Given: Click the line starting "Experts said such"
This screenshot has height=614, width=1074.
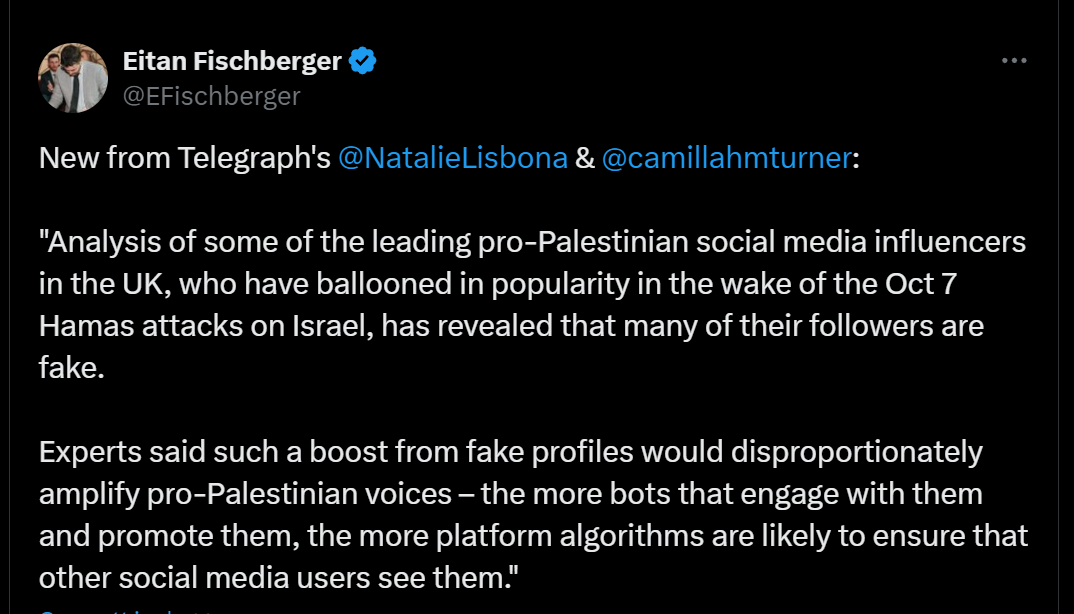Looking at the screenshot, I should (511, 452).
